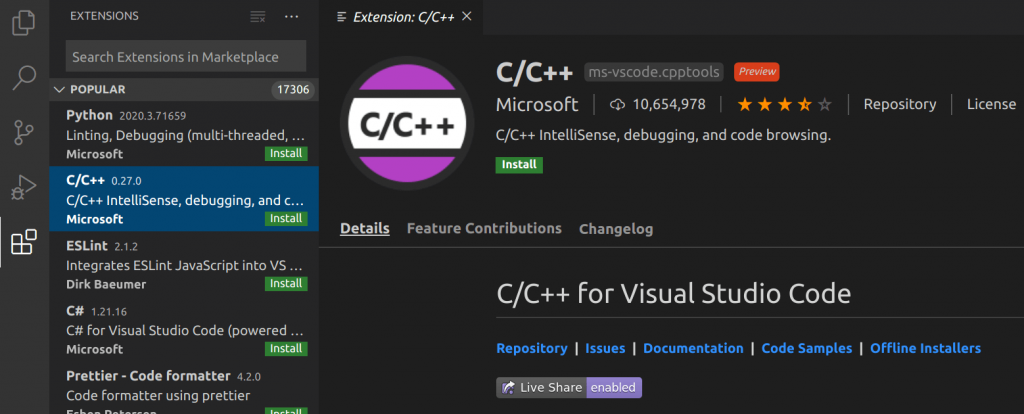
Task: Click the star rating of C/C++
Action: click(x=784, y=104)
